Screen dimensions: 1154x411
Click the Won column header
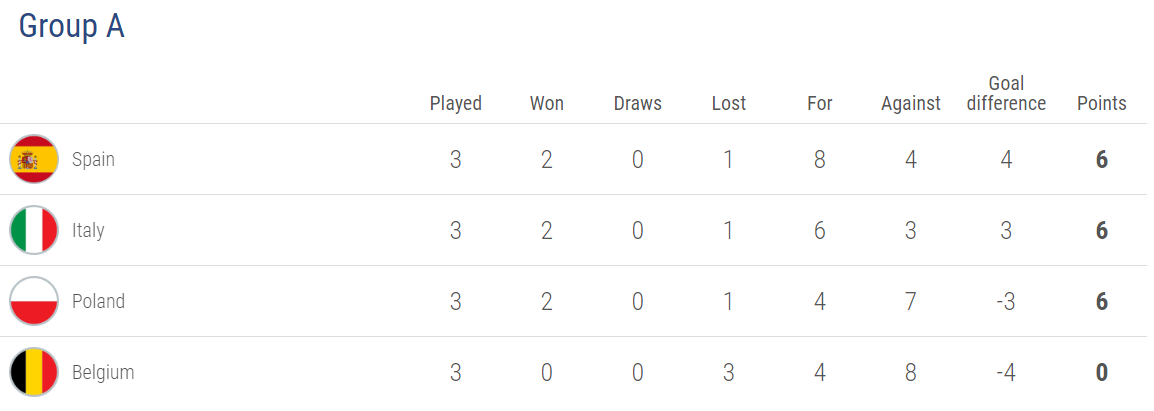click(547, 103)
